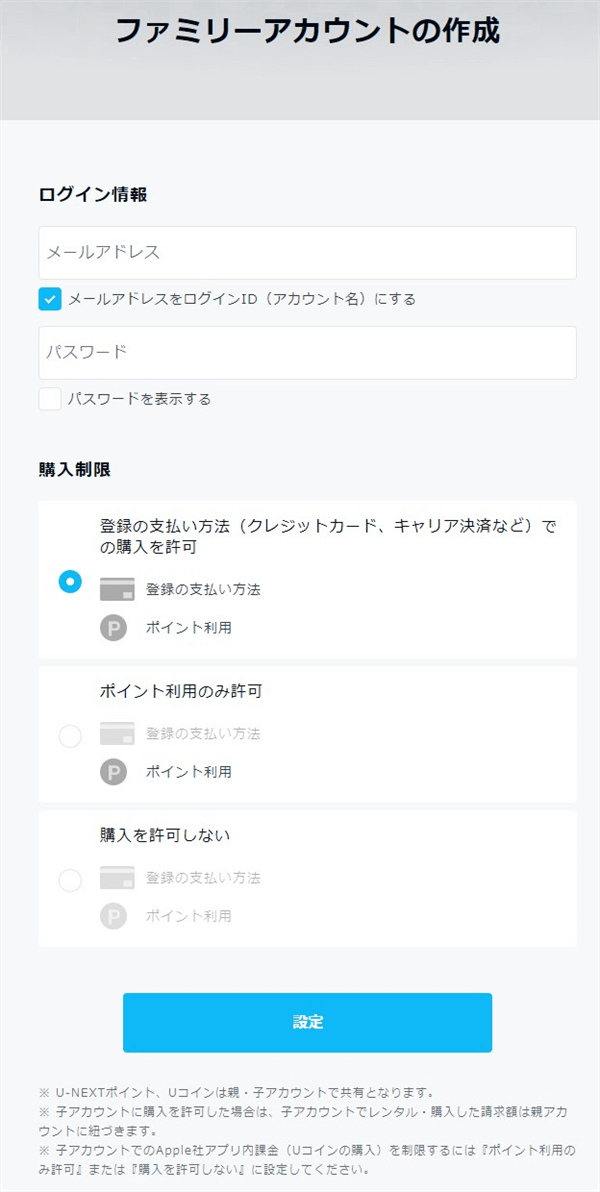Click the point icon under ポイント利用のみ許可
Screen dimensions: 600x1192
click(x=114, y=772)
